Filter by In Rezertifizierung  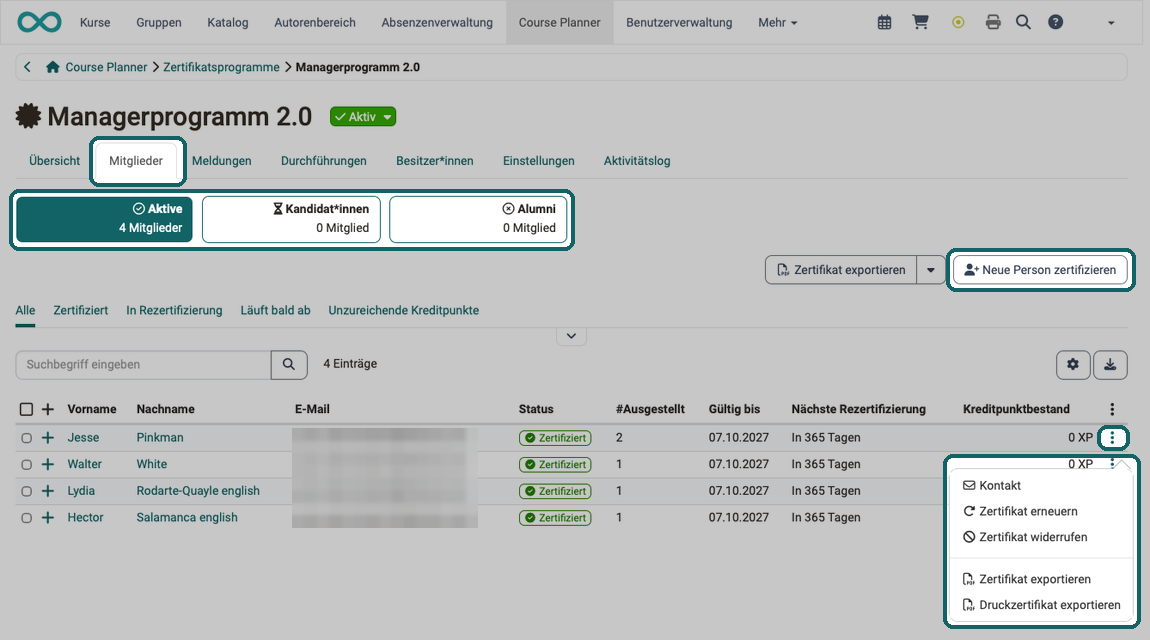[x=174, y=310]
